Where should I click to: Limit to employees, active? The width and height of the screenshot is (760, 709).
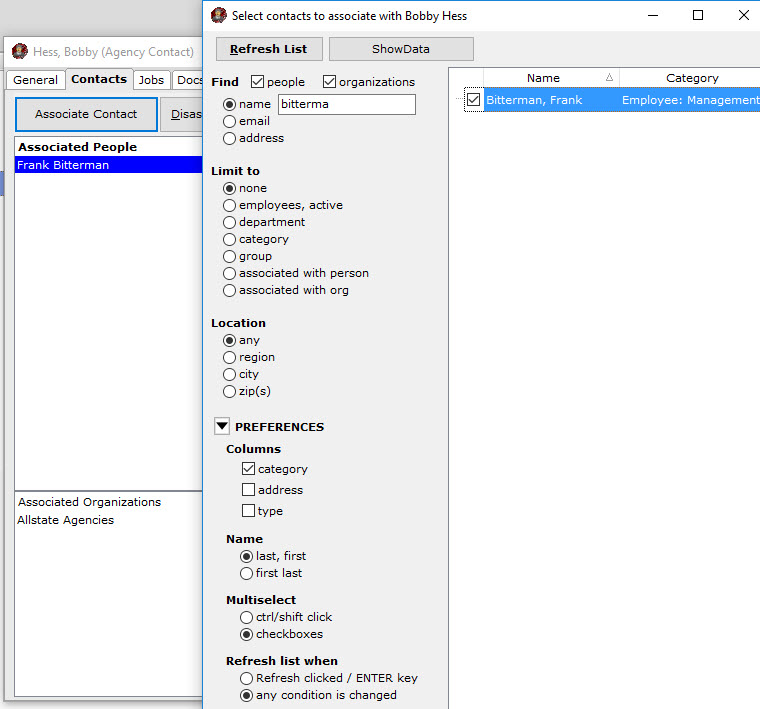[229, 205]
